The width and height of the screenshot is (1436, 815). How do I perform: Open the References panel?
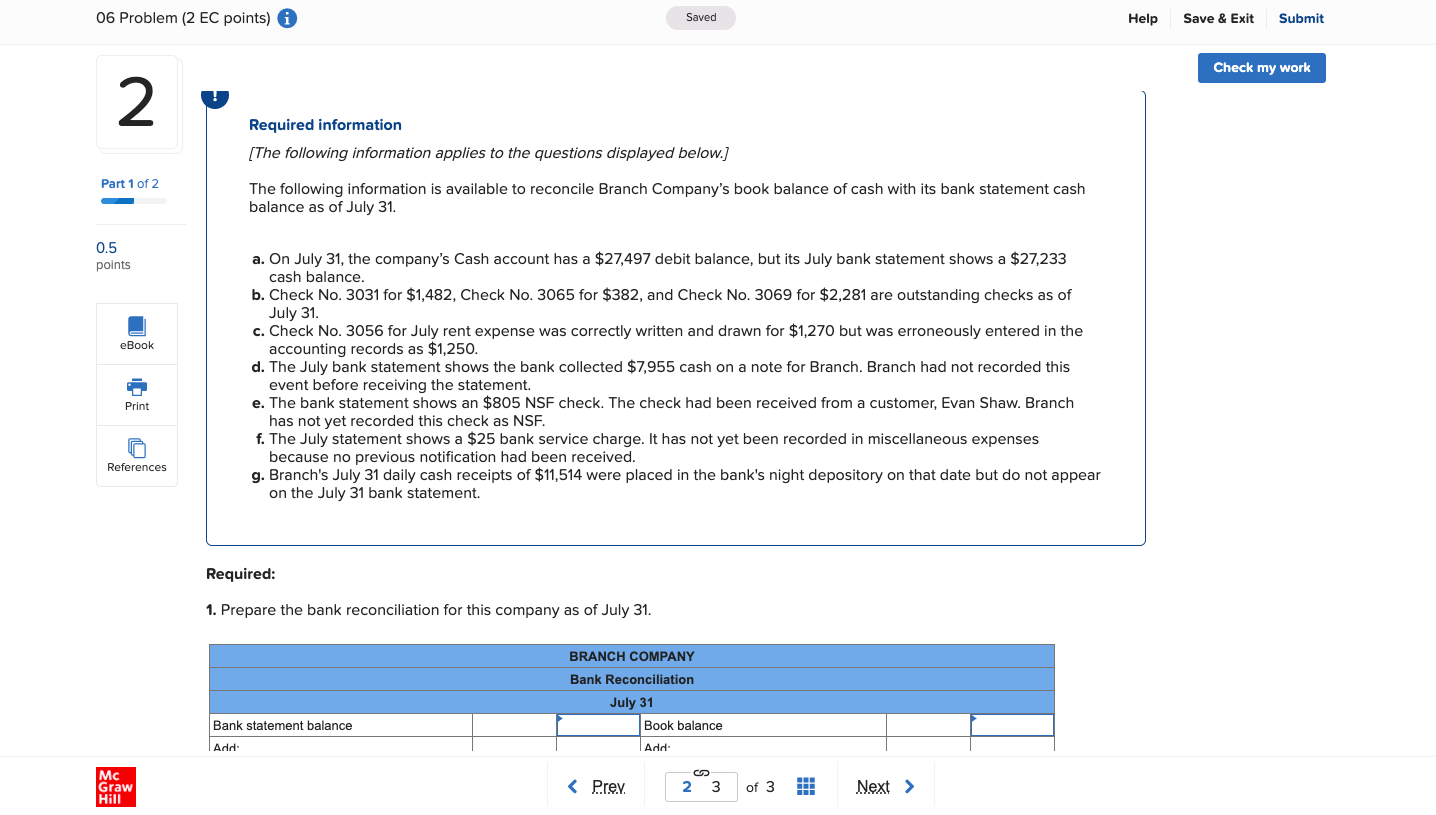tap(137, 456)
